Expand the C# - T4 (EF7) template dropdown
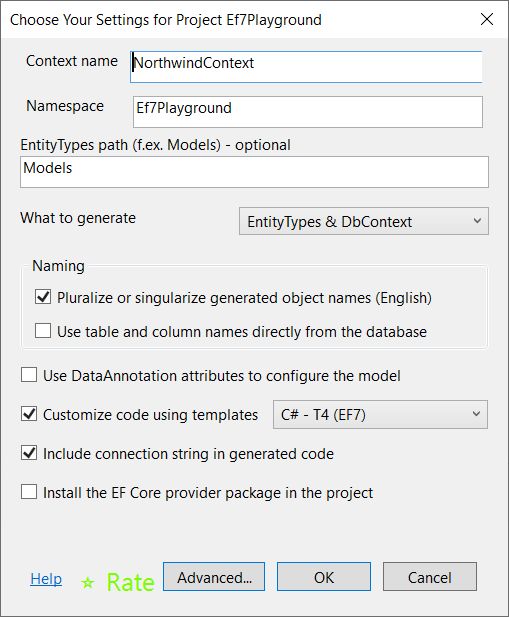Viewport: 509px width, 617px height. coord(380,414)
